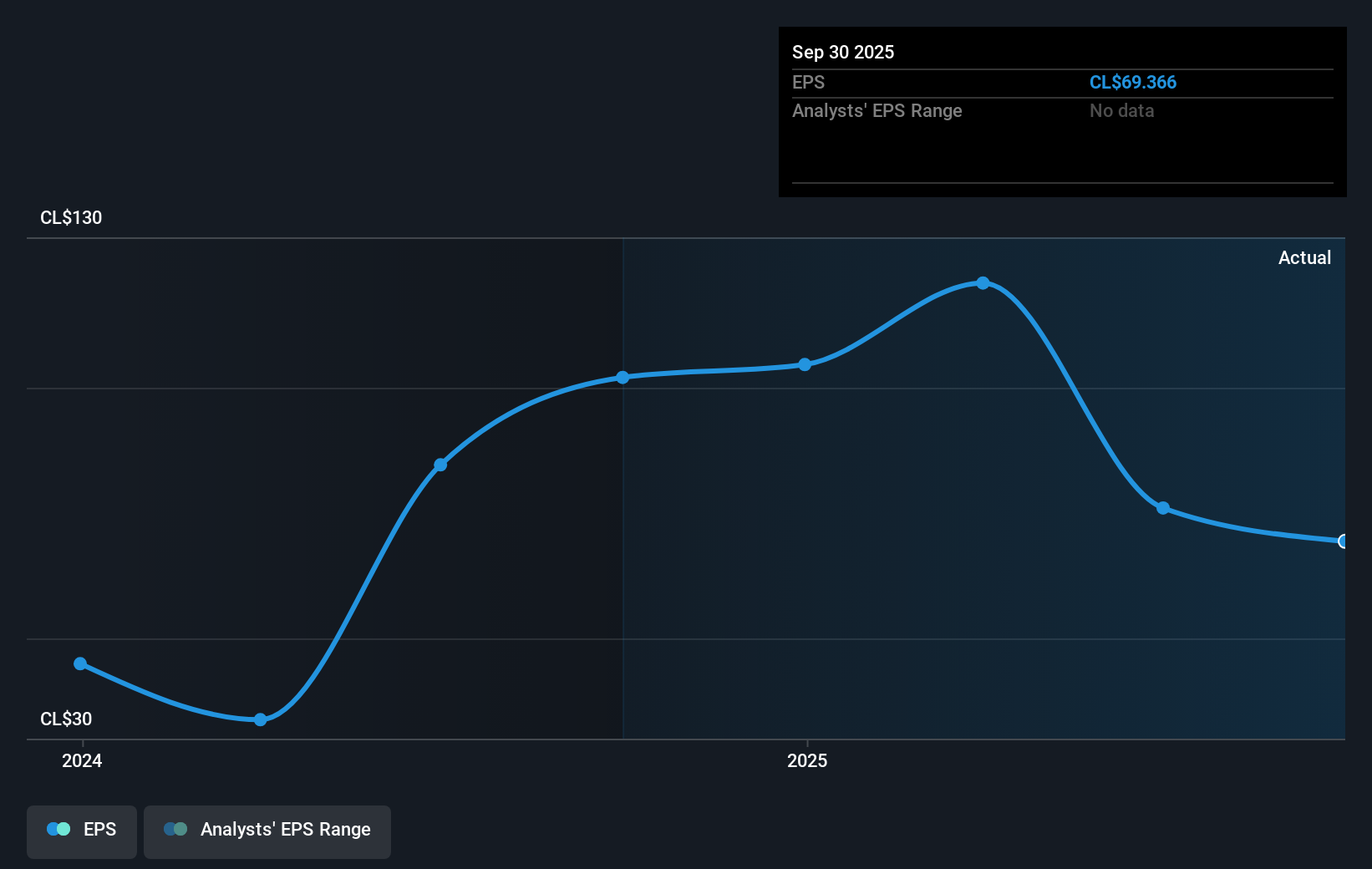
Task: Select the 2025 axis label
Action: coord(807,760)
